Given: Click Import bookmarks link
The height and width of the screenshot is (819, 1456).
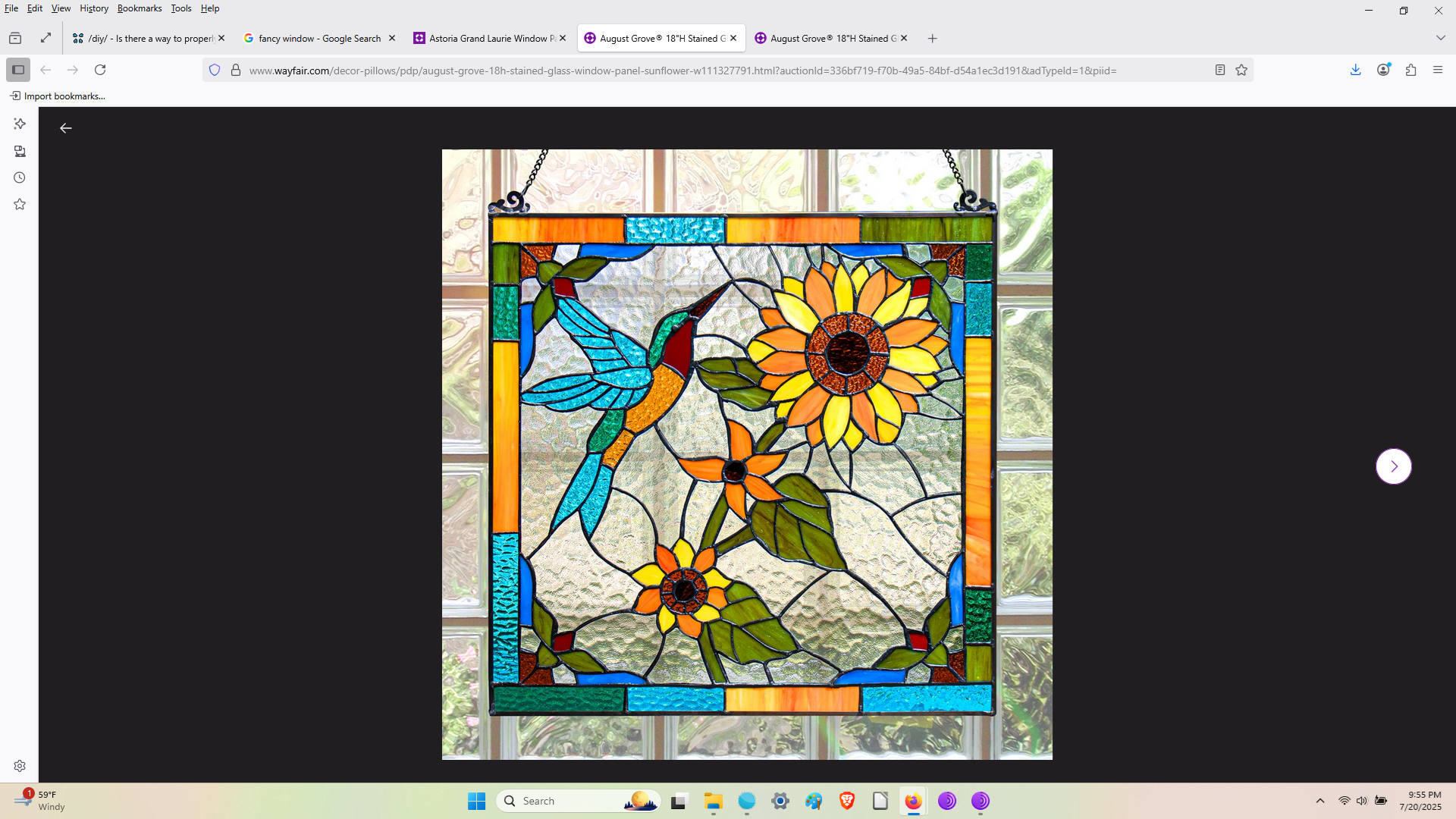Looking at the screenshot, I should (58, 96).
